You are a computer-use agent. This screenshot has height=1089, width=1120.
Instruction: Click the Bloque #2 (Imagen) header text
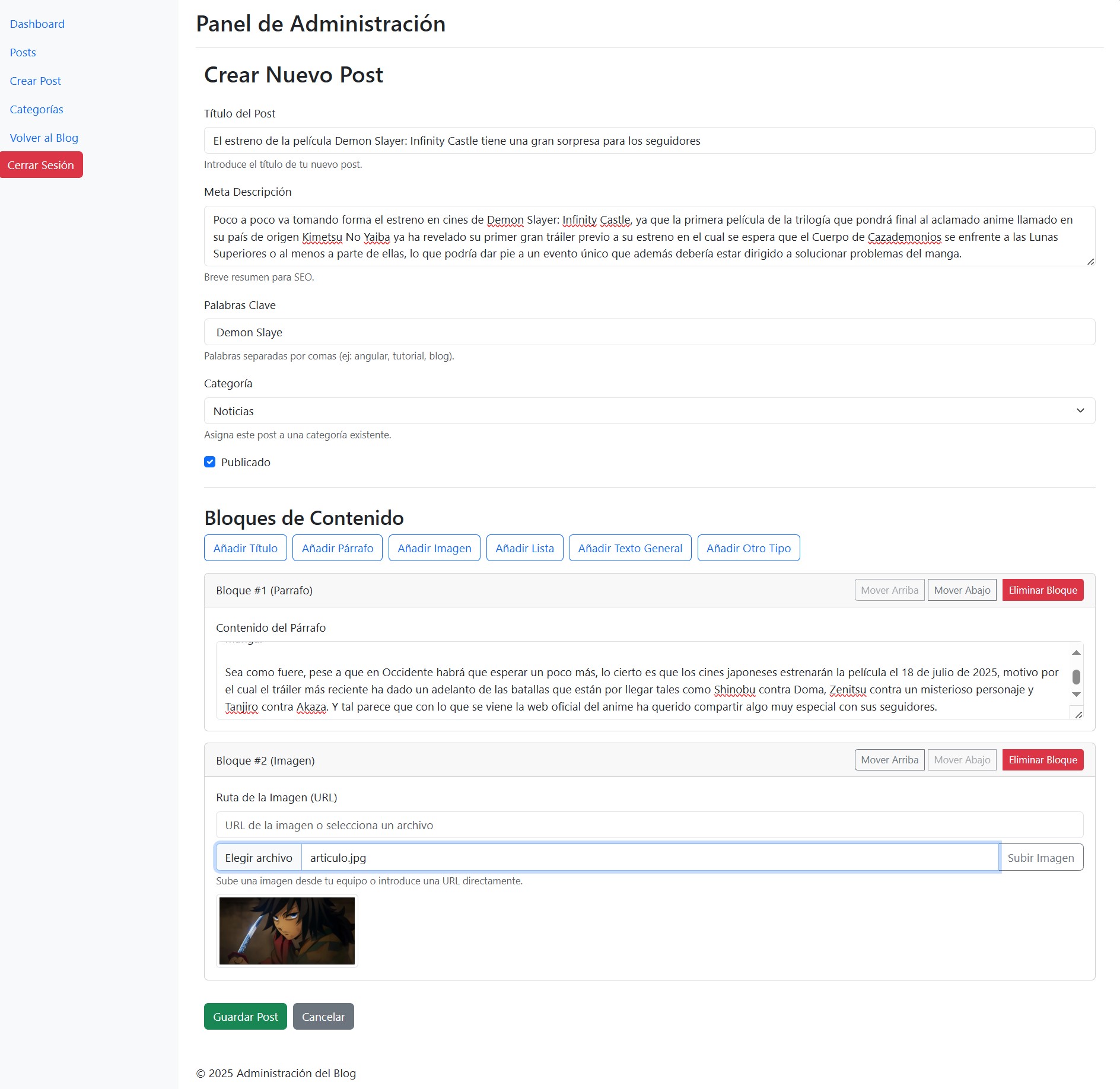pyautogui.click(x=265, y=760)
